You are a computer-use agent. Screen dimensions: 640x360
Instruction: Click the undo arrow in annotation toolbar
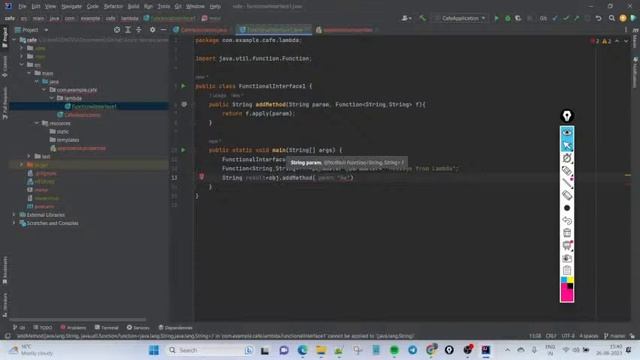click(x=567, y=221)
